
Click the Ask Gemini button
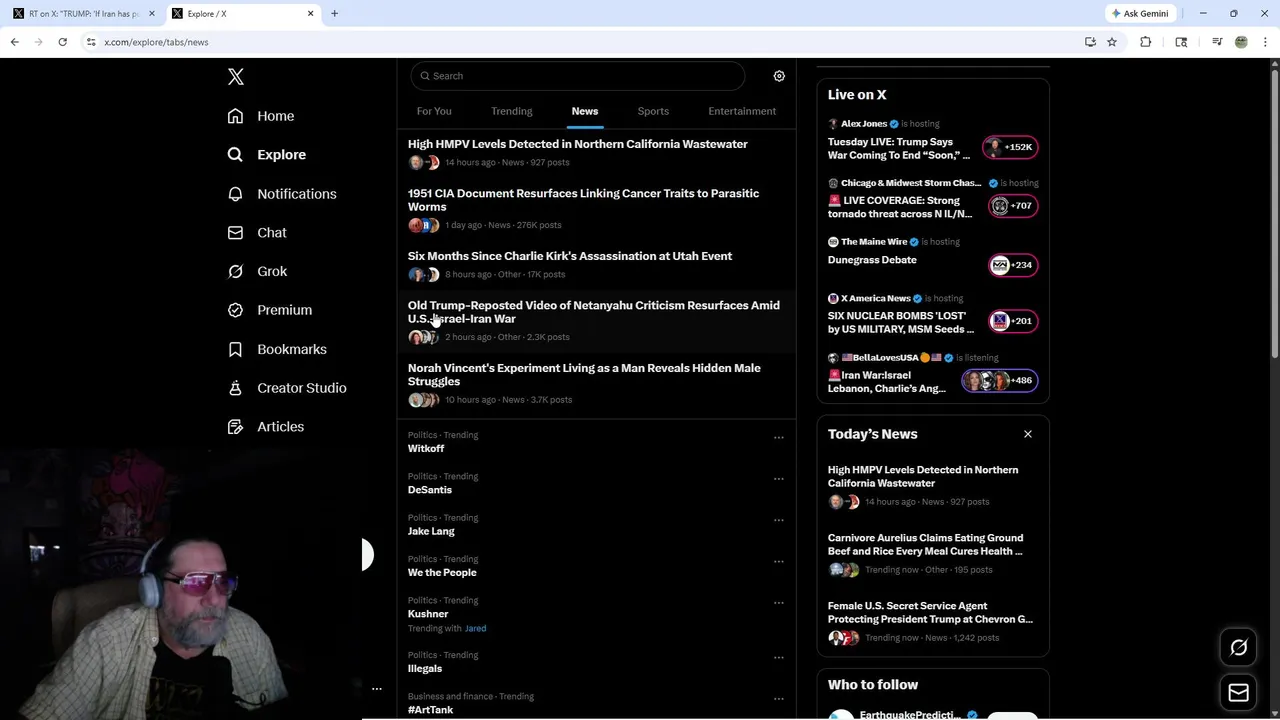[1140, 14]
